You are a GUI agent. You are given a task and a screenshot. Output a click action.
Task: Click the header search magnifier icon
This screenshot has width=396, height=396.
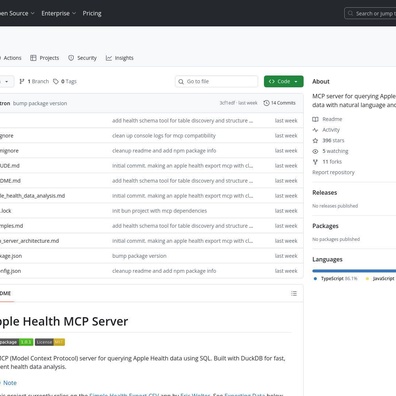[350, 13]
